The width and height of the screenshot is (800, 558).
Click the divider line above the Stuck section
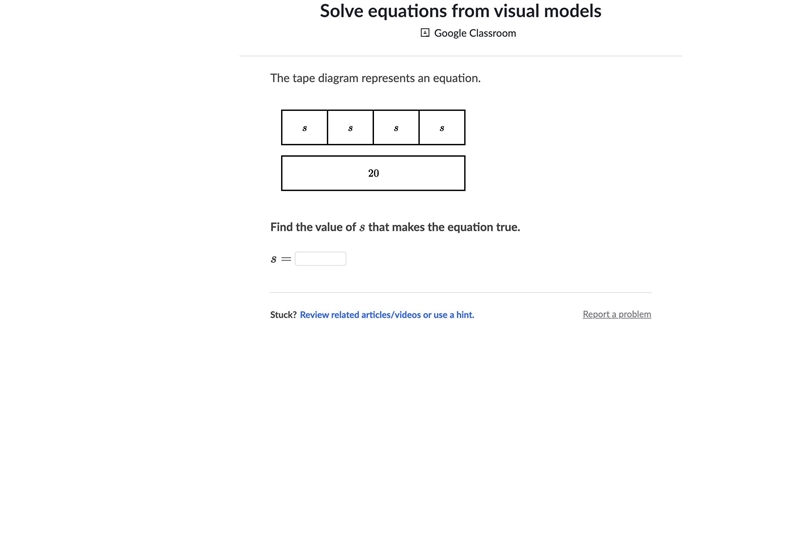(x=461, y=292)
